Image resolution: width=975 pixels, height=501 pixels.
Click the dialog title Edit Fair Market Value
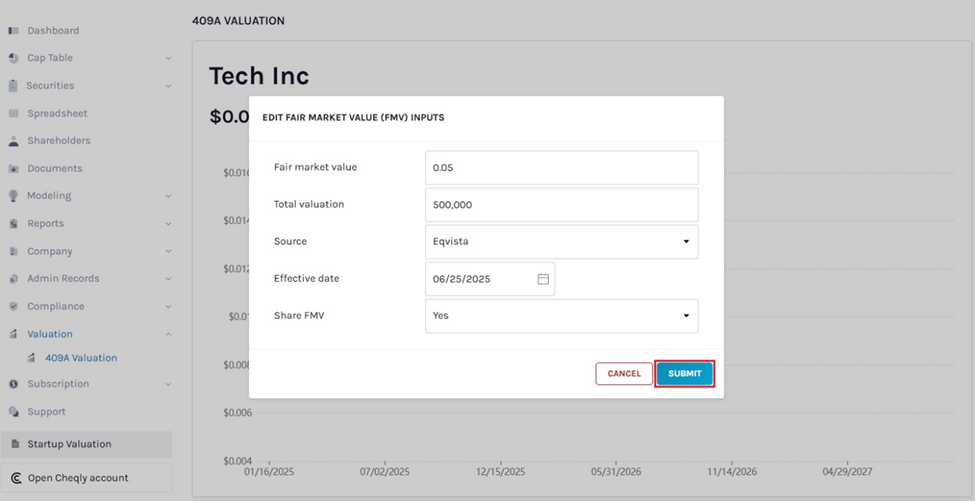tap(353, 117)
